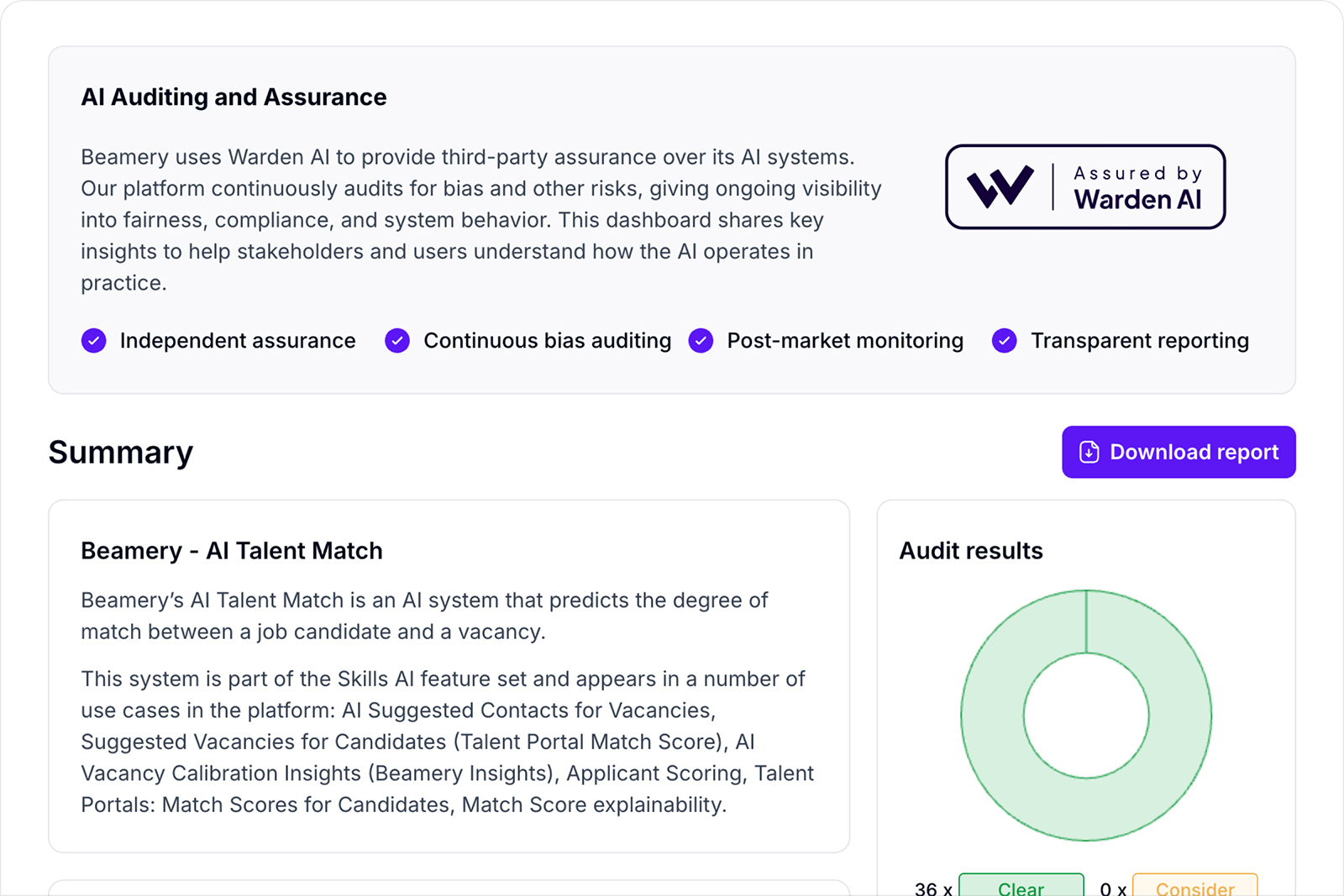Click the Assured by Warden AI badge

click(1085, 186)
